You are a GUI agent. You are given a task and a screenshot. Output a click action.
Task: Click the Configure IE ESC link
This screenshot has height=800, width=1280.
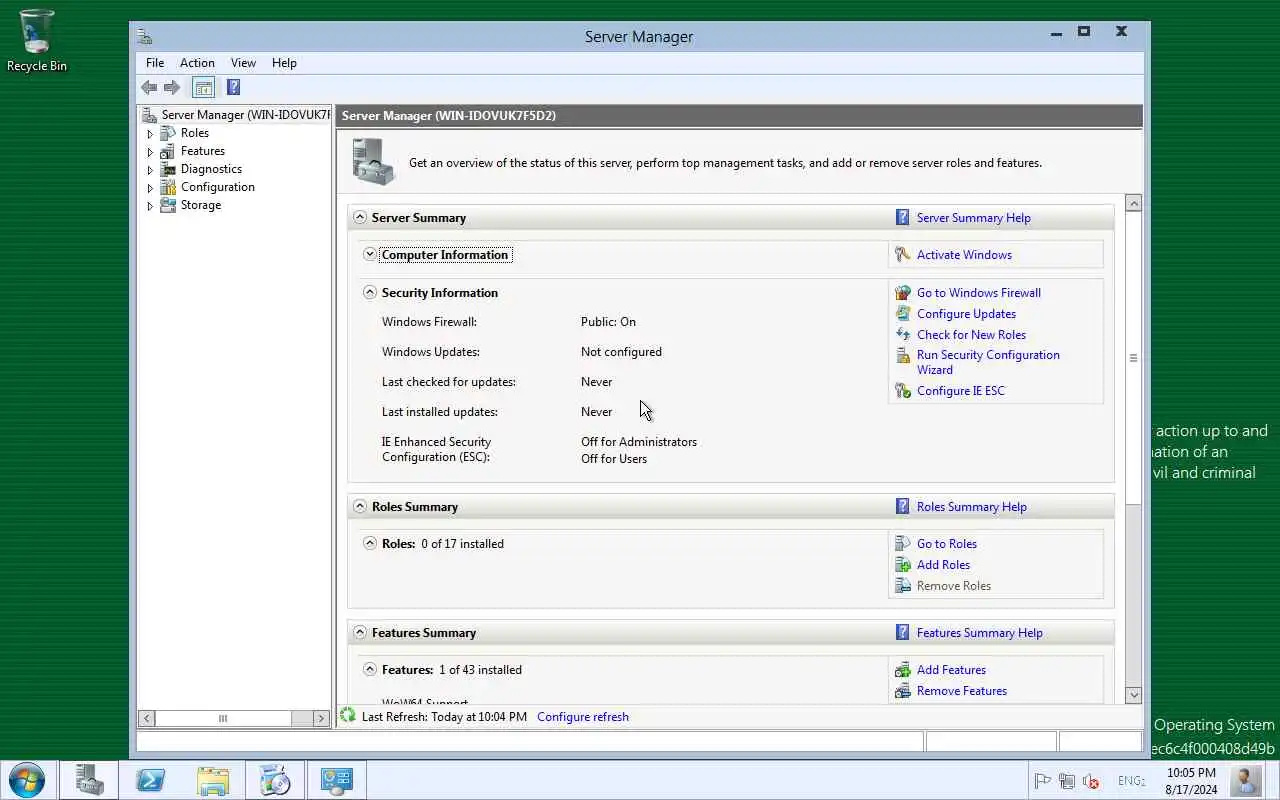point(960,390)
